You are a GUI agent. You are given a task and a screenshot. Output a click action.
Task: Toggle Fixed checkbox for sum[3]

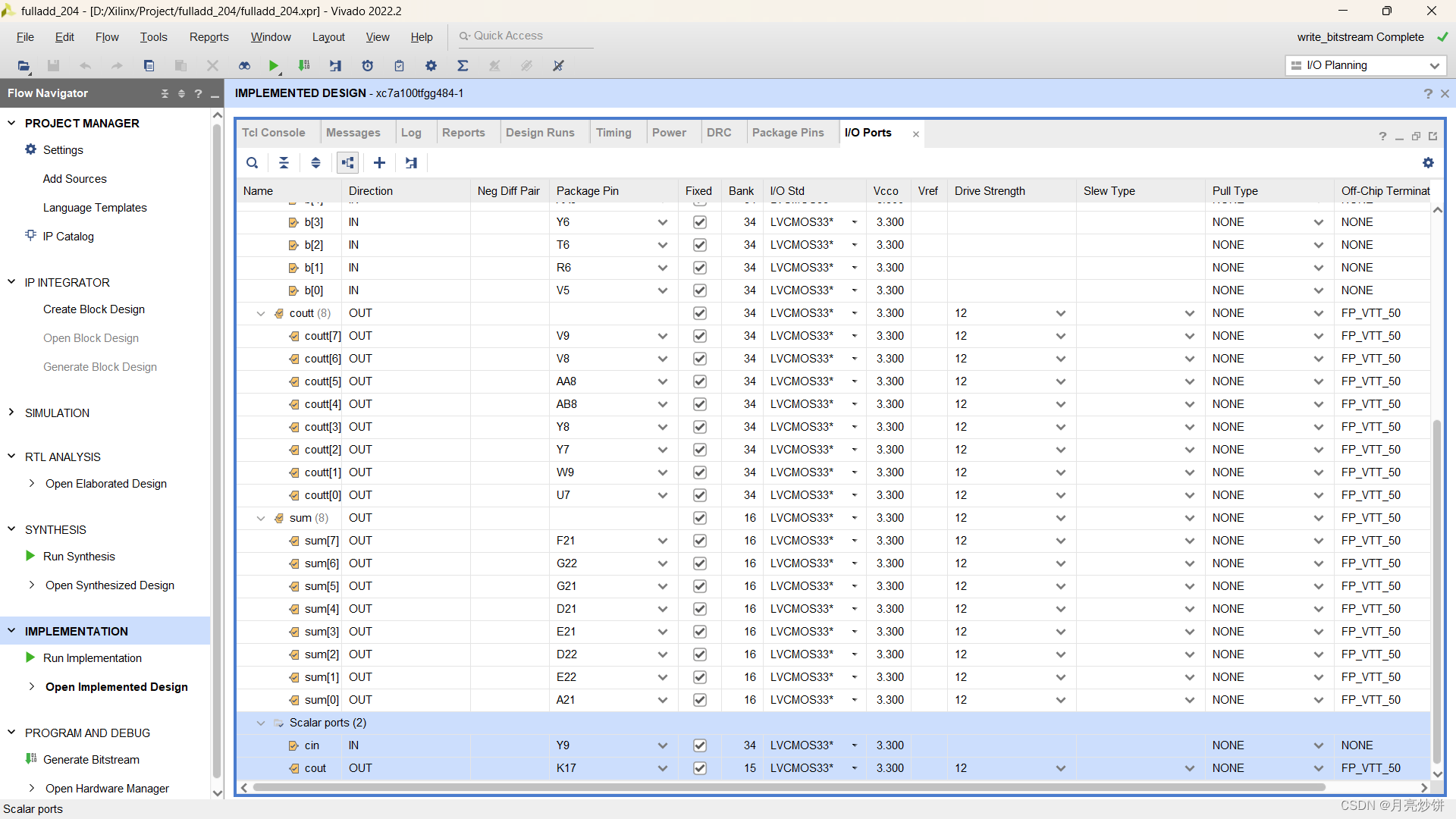(x=700, y=632)
